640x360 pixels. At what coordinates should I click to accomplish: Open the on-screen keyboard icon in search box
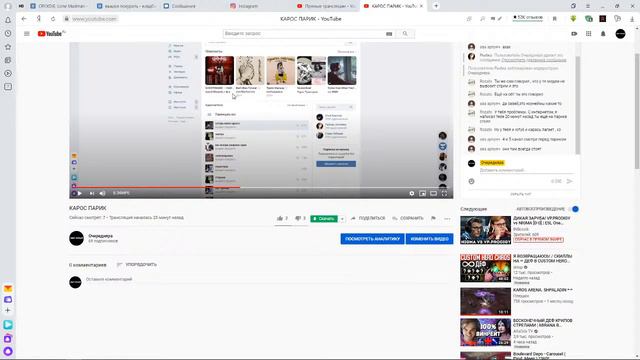(389, 34)
